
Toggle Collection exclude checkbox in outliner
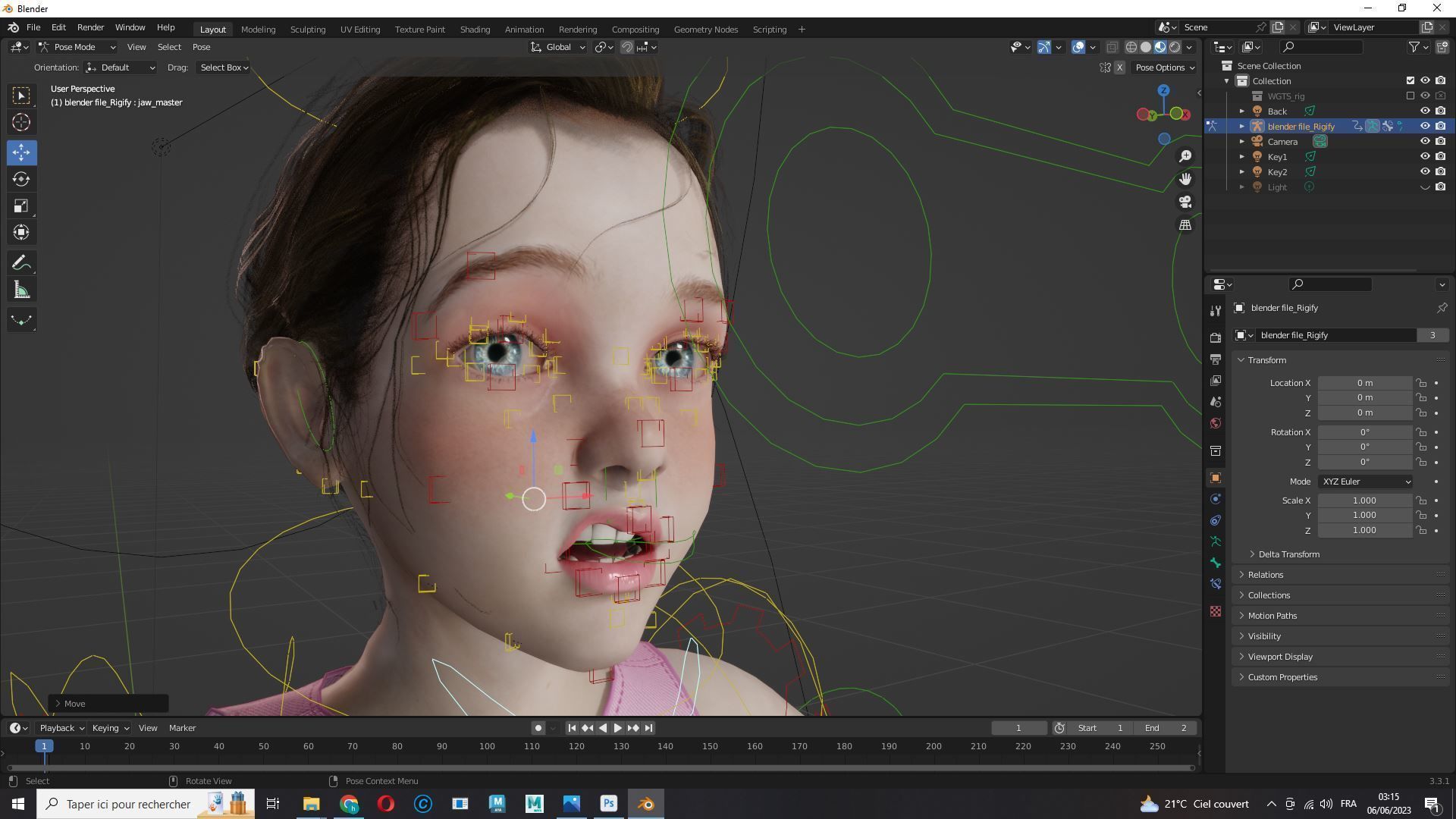click(1410, 80)
